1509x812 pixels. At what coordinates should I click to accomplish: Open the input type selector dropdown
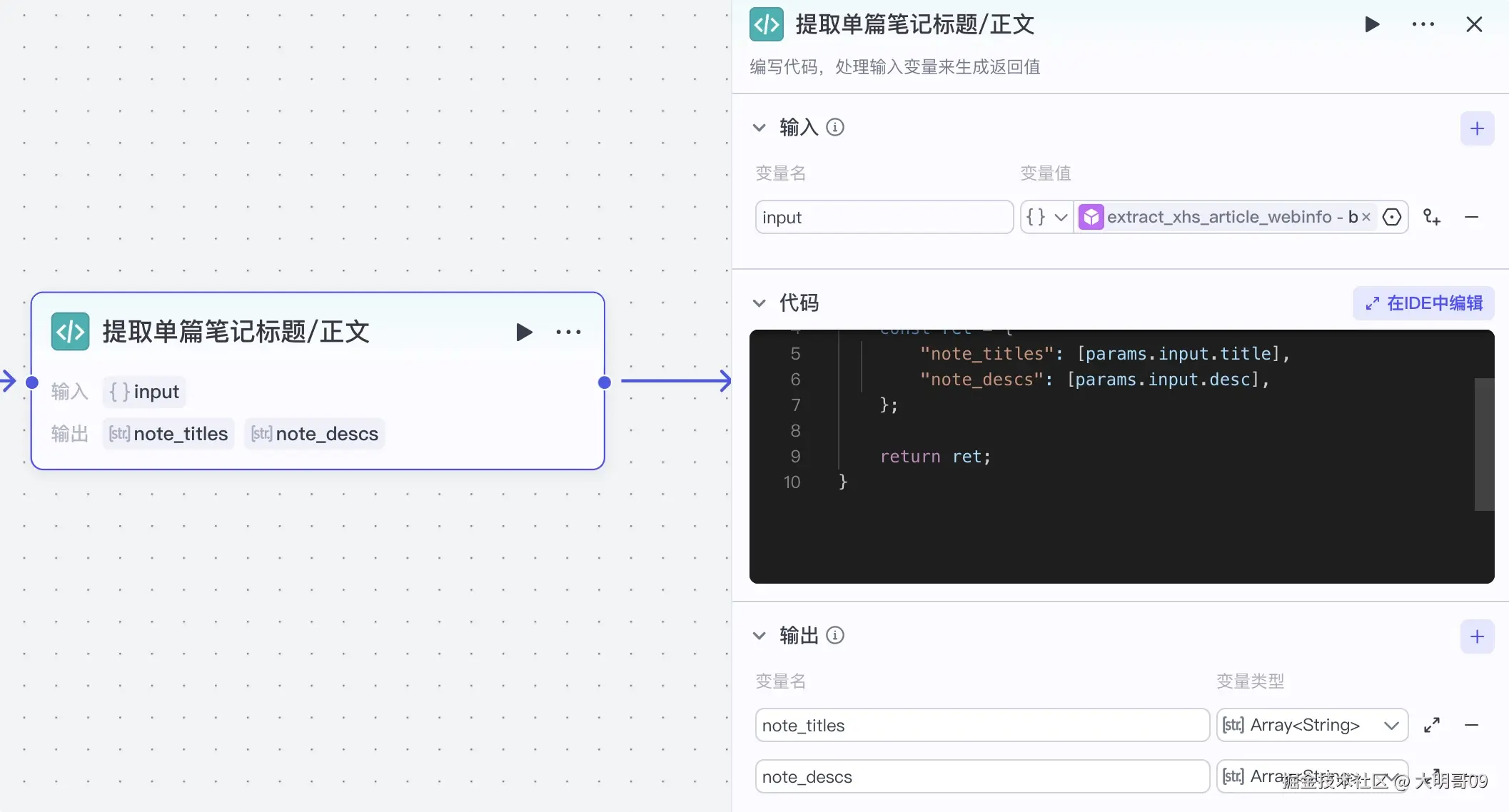(1046, 217)
